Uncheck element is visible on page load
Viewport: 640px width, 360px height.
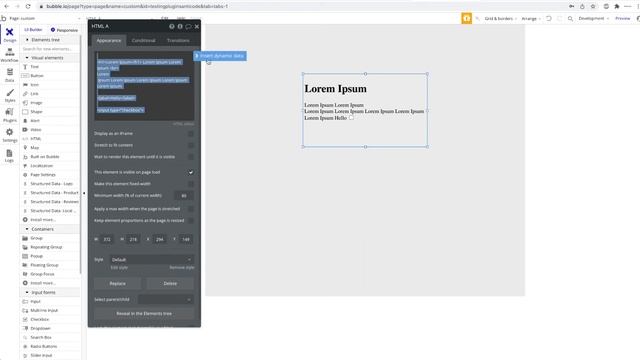(x=191, y=172)
